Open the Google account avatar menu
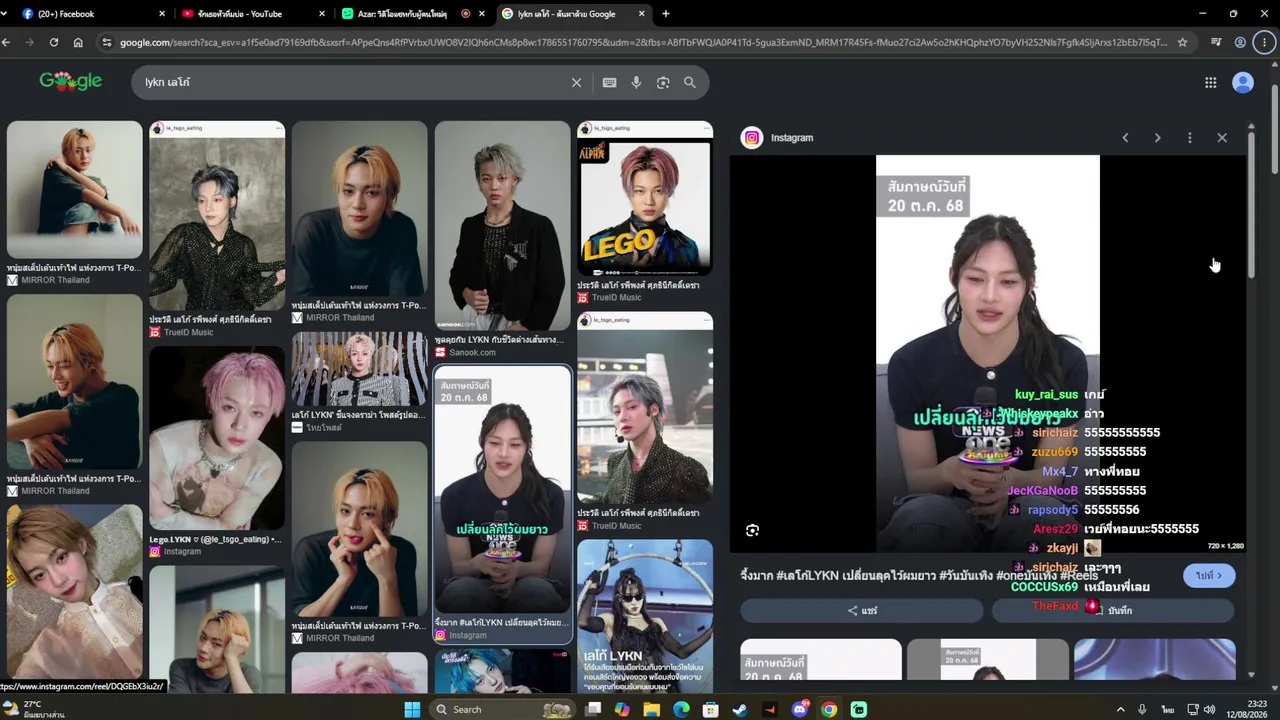1280x720 pixels. [x=1243, y=83]
